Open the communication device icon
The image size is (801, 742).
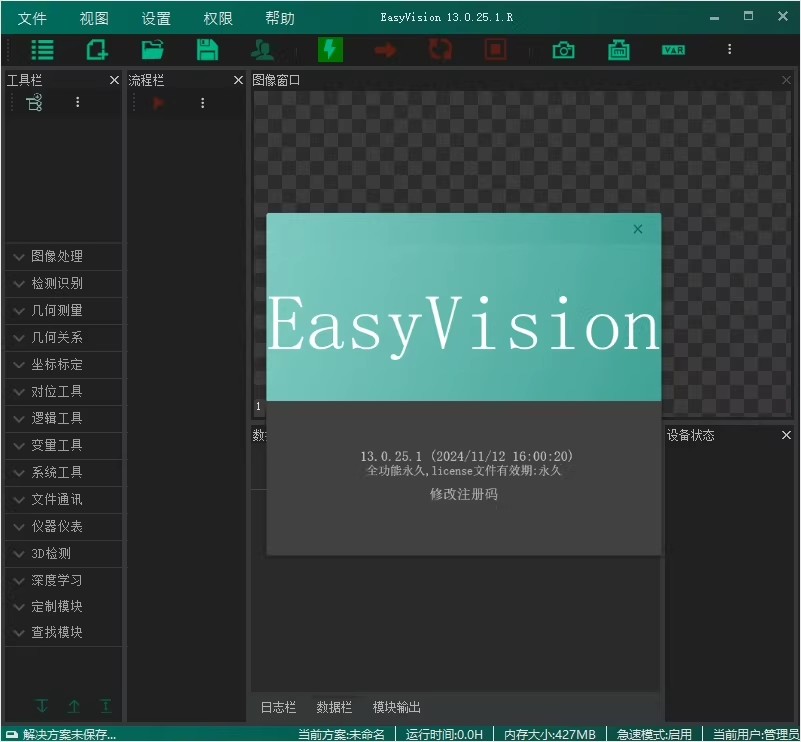(x=619, y=50)
